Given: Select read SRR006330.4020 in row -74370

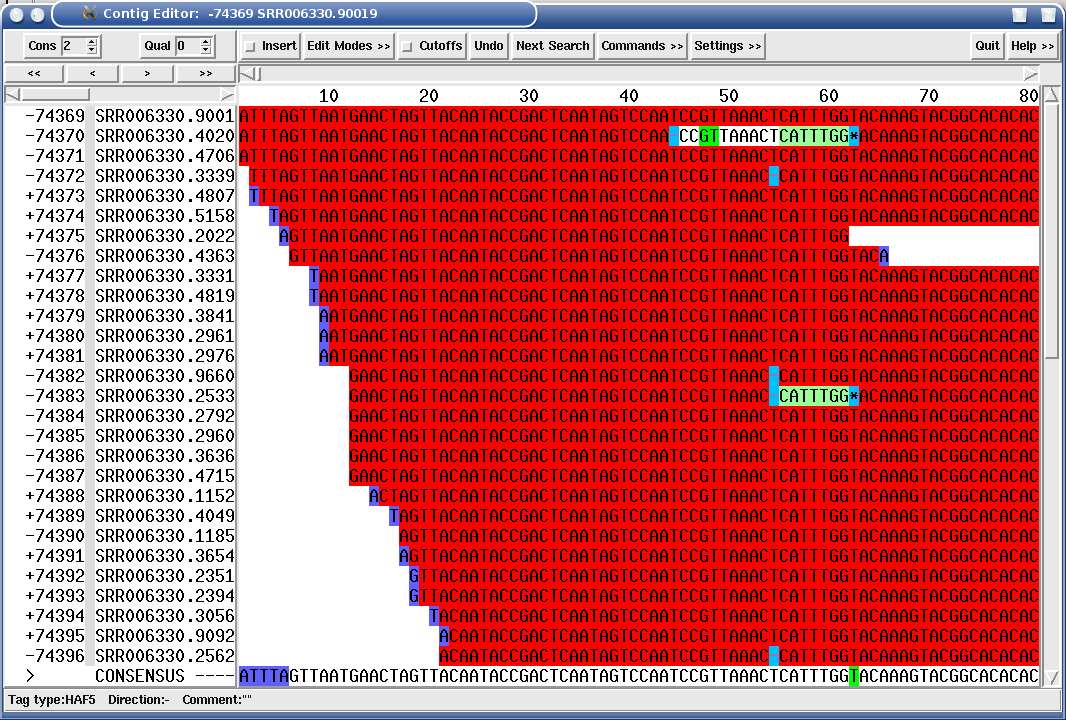Looking at the screenshot, I should tap(165, 136).
